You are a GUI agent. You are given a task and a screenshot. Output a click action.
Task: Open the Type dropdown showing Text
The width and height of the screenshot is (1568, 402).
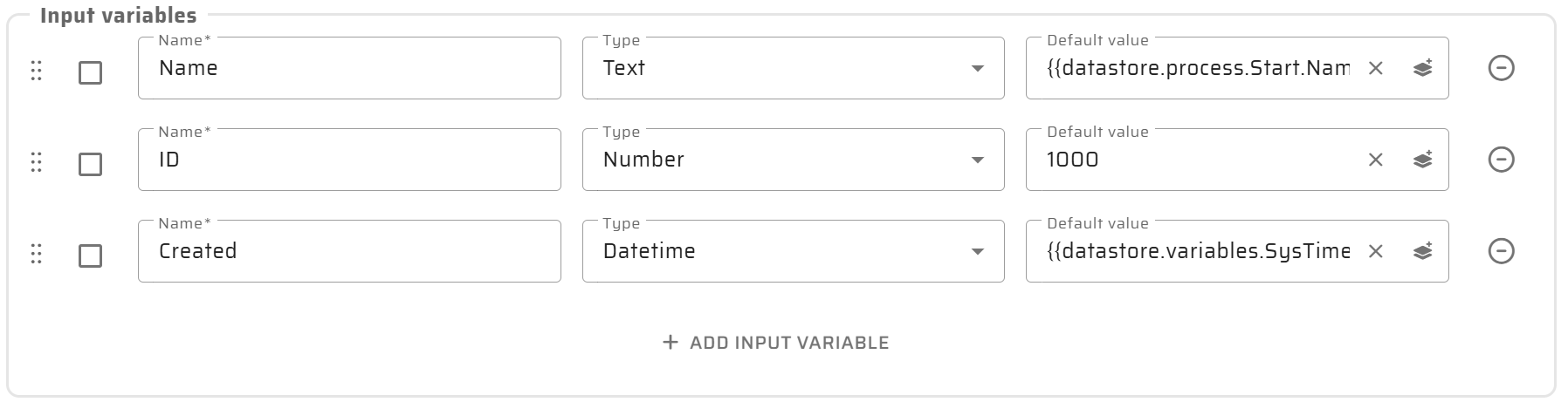(793, 68)
